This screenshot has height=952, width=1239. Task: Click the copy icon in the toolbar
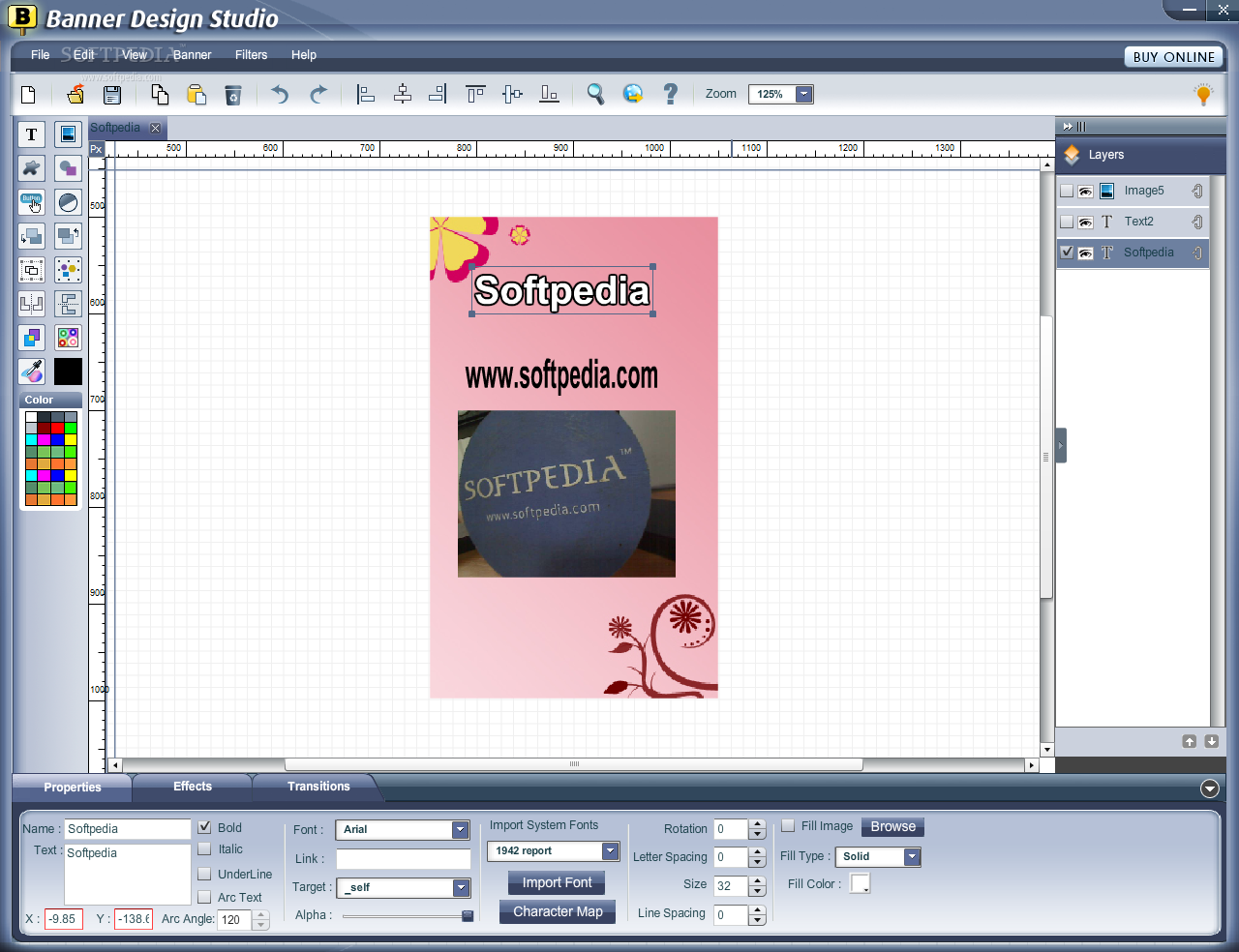click(x=160, y=94)
